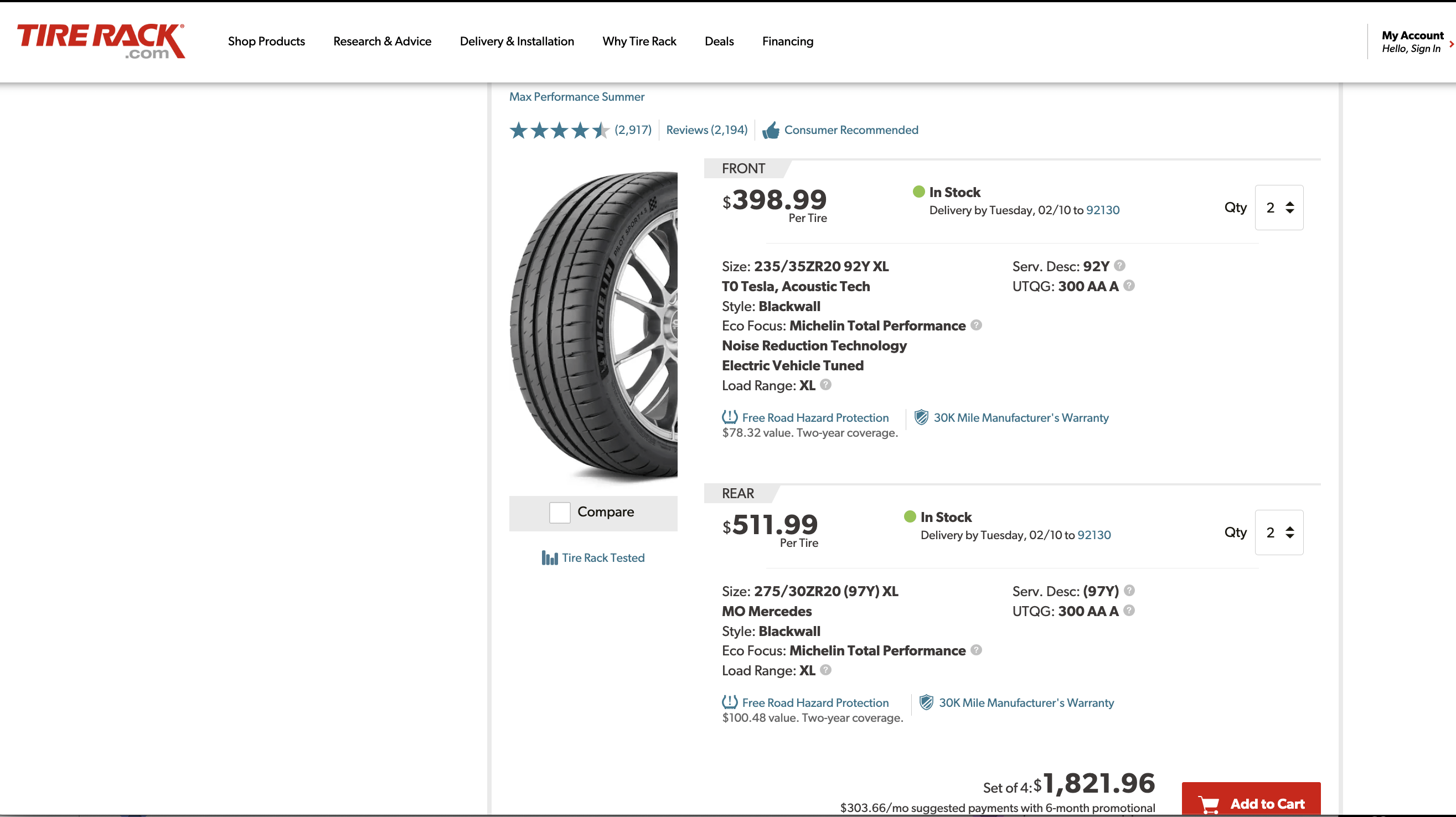Check the Compare checkbox
The image size is (1456, 817).
coord(560,513)
